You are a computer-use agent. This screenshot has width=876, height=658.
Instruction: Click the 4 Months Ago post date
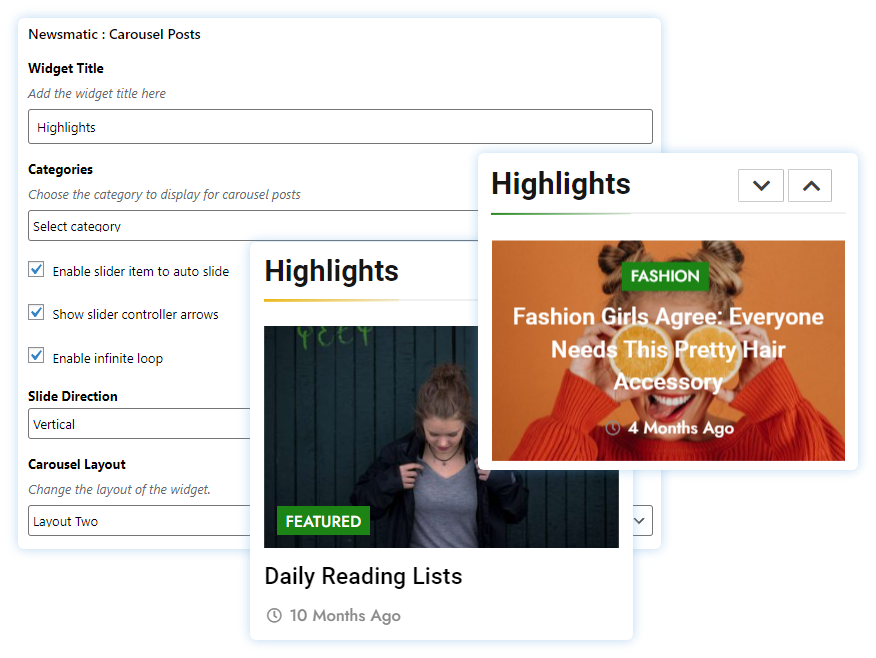(x=680, y=428)
